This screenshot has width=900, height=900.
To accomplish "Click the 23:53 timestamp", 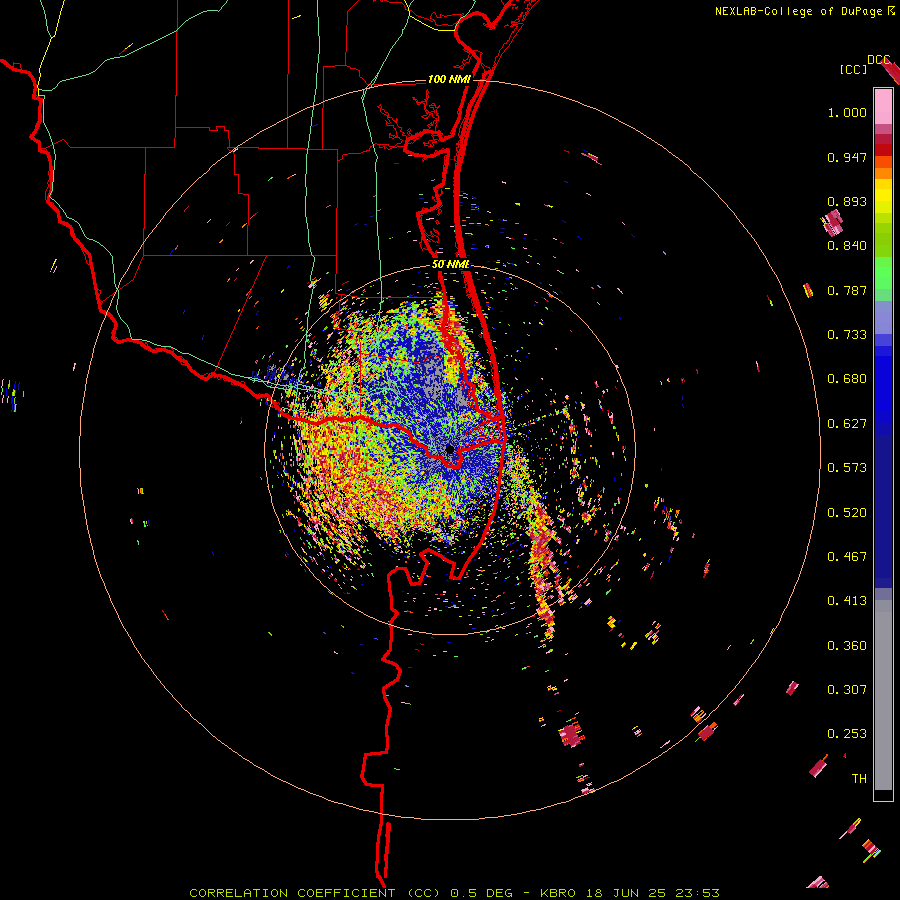I will click(697, 893).
